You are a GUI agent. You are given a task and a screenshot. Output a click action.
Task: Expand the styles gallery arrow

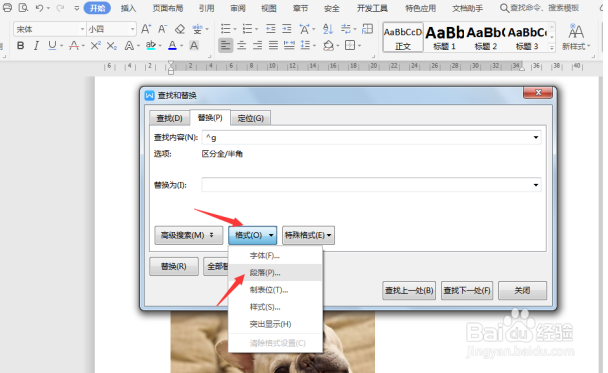coord(551,48)
